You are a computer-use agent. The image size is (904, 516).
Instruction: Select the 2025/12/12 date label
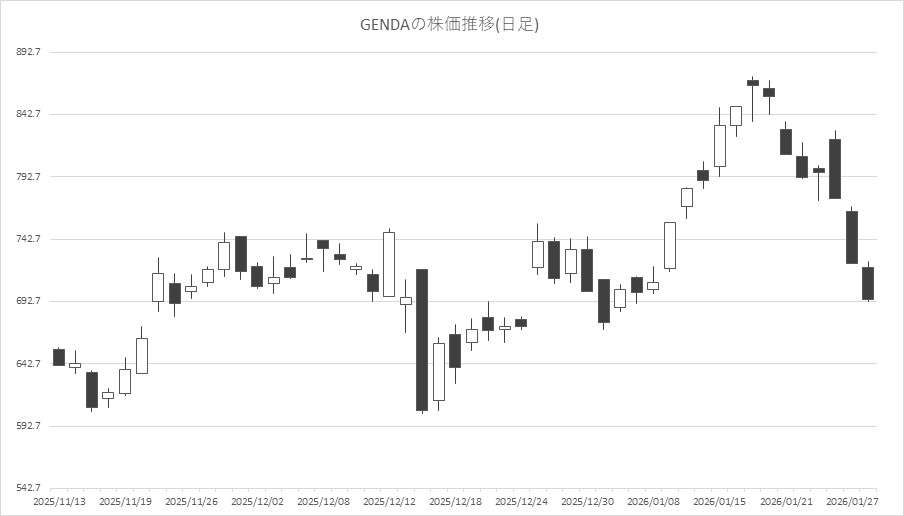389,501
